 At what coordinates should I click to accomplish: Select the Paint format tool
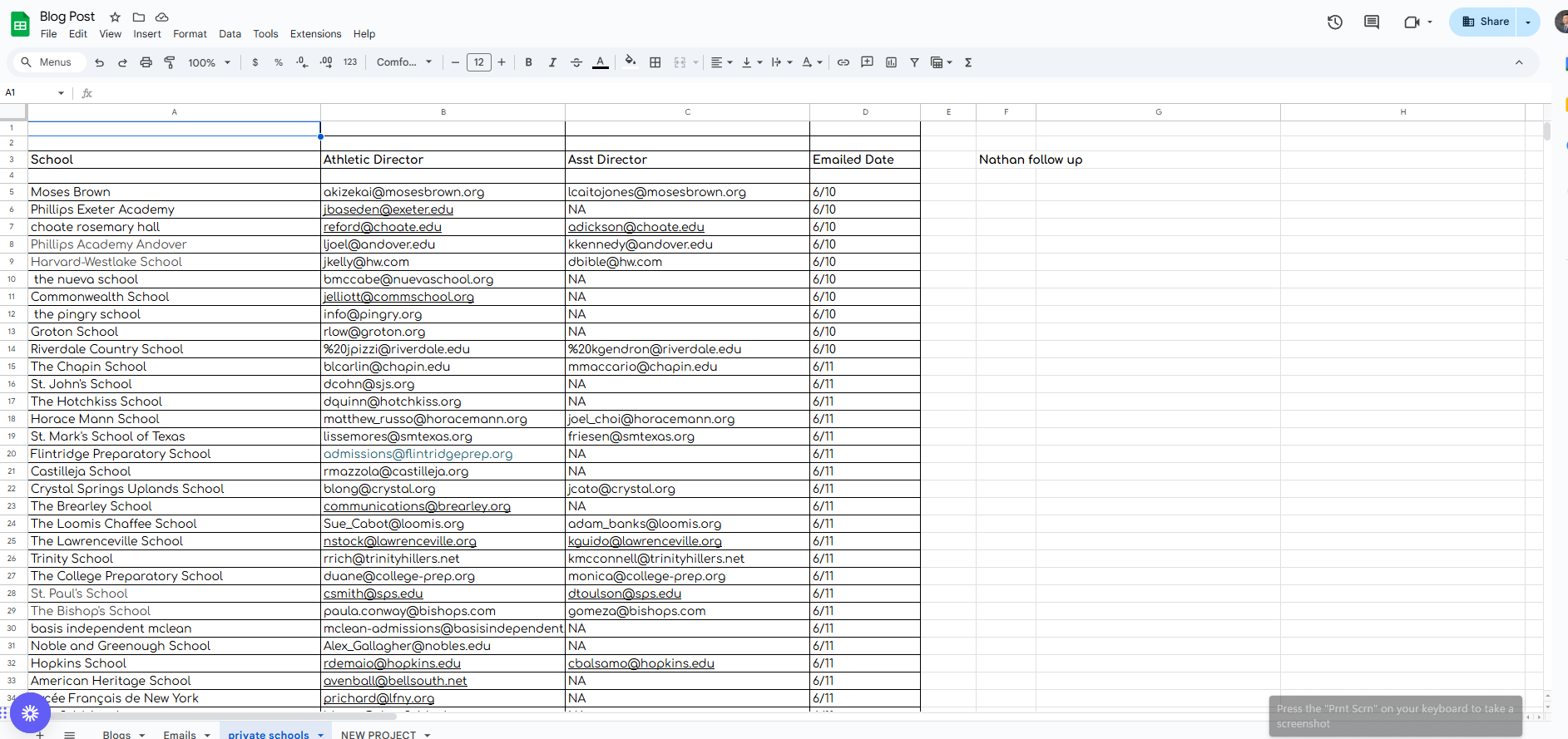[x=170, y=62]
